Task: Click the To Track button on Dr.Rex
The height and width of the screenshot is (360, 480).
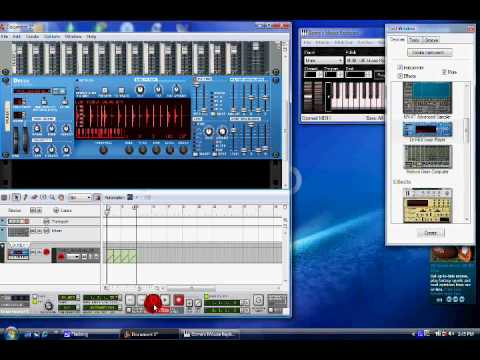Action: pyautogui.click(x=121, y=91)
